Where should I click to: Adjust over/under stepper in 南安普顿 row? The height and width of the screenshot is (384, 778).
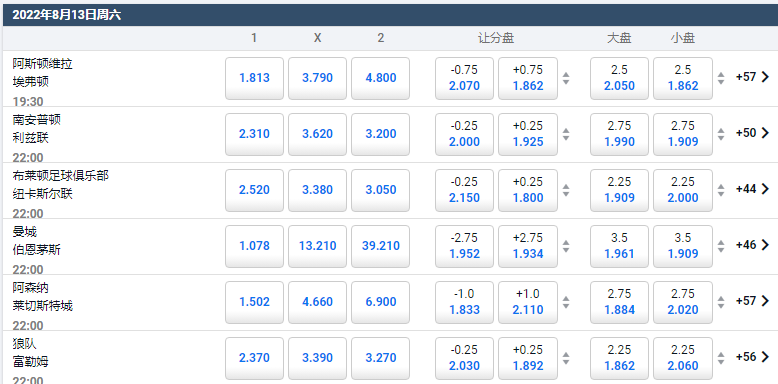721,134
